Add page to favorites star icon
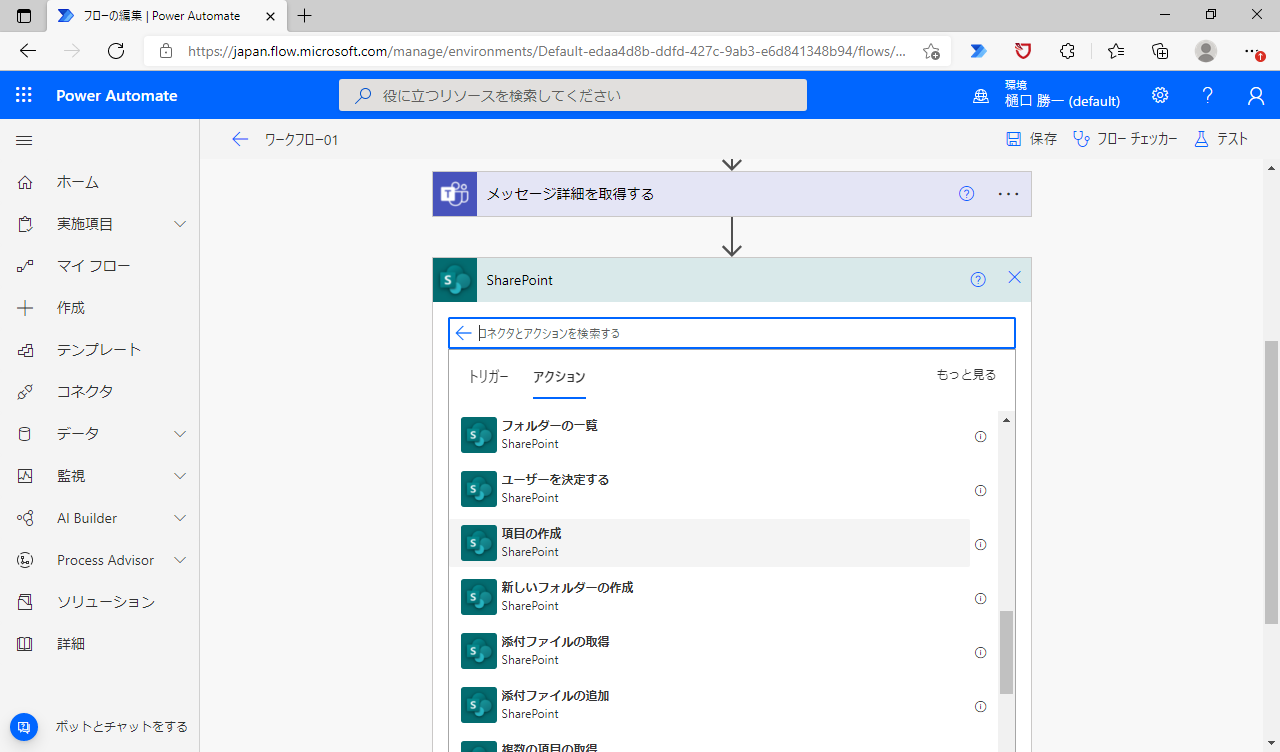Image resolution: width=1280 pixels, height=752 pixels. pos(931,51)
